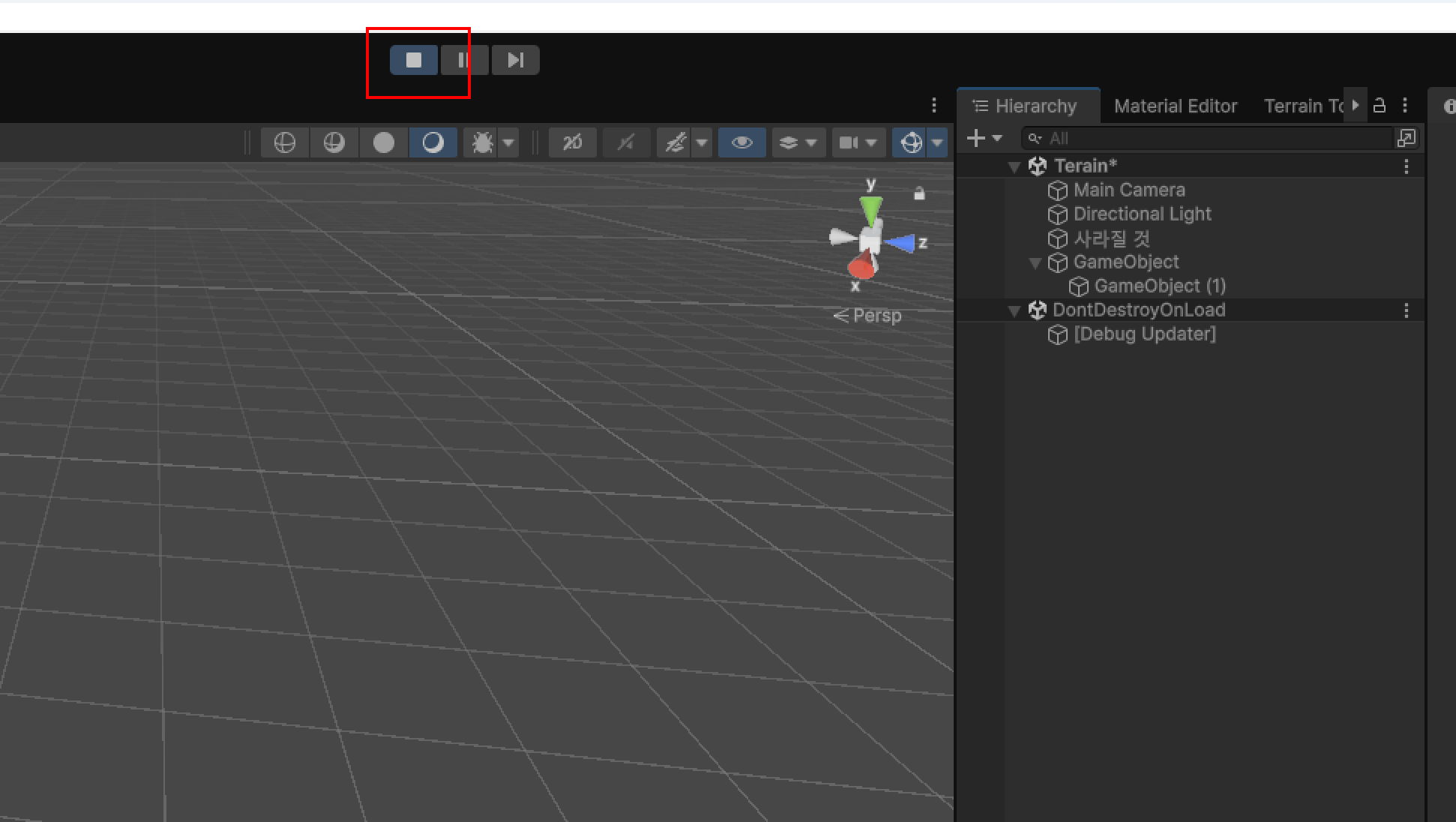This screenshot has height=822, width=1456.
Task: Switch to Material Editor tab
Action: (x=1175, y=106)
